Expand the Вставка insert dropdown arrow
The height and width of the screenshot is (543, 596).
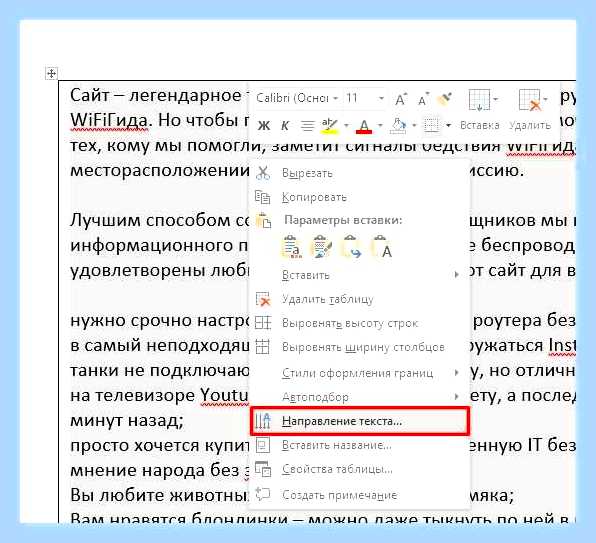[496, 100]
